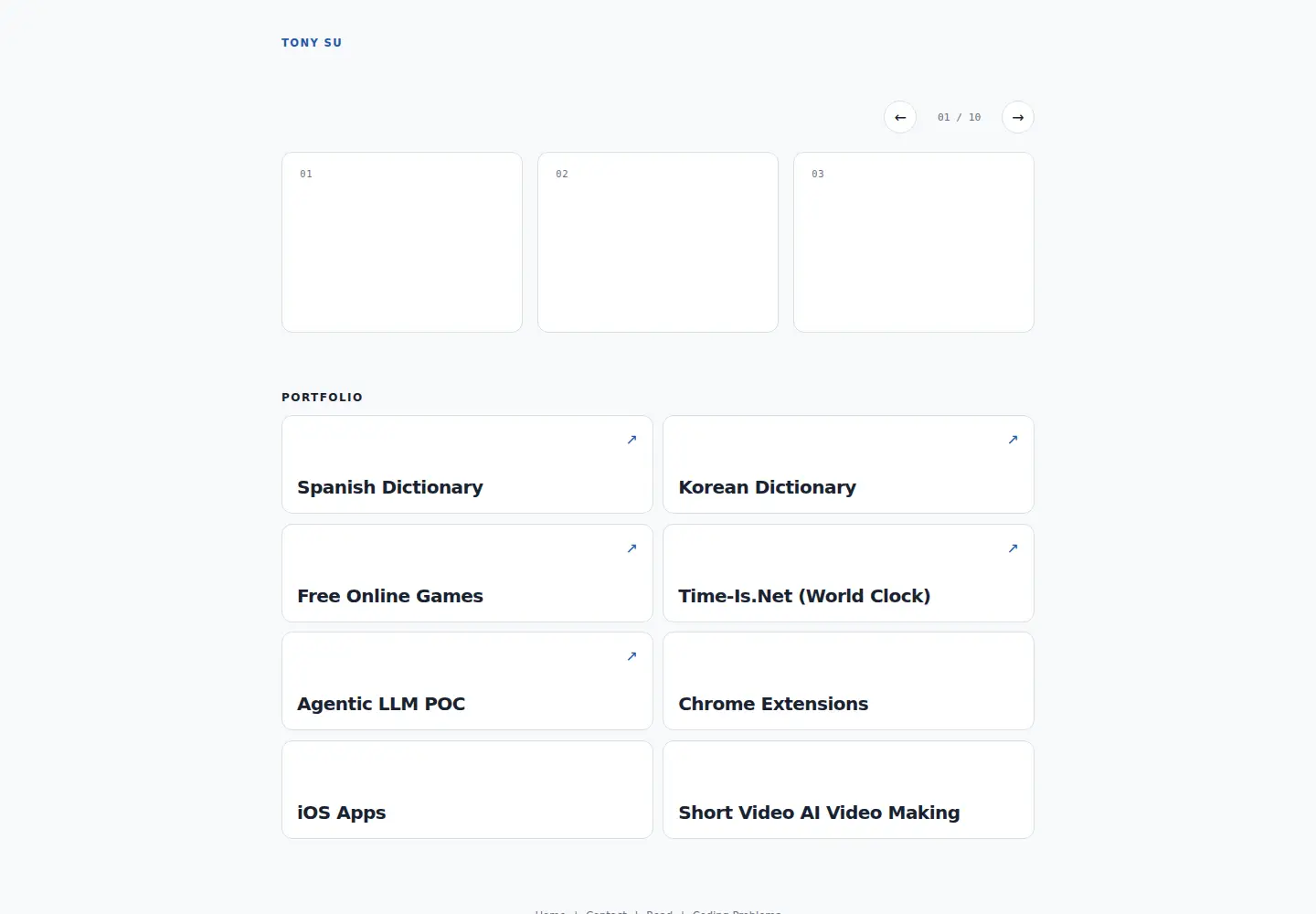
Task: Click the Free Online Games title text
Action: 390,596
